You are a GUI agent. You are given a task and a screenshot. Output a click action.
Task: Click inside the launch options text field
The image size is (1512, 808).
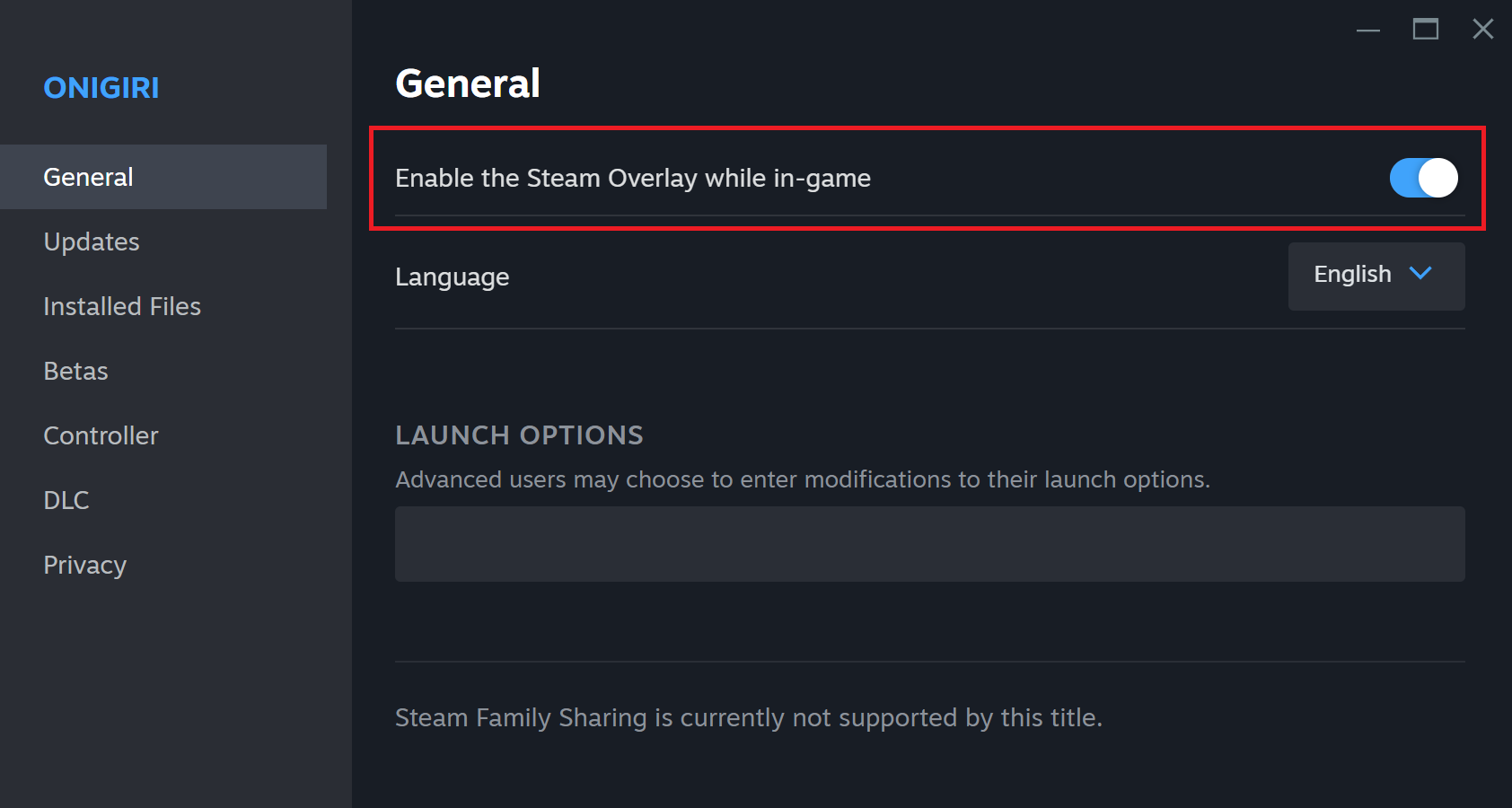929,544
